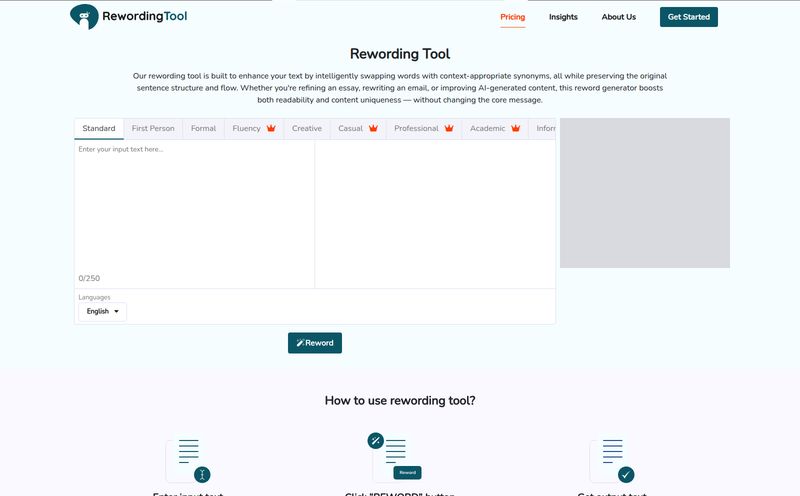This screenshot has height=496, width=800.
Task: Click the crown icon next to Professional
Action: tap(449, 128)
